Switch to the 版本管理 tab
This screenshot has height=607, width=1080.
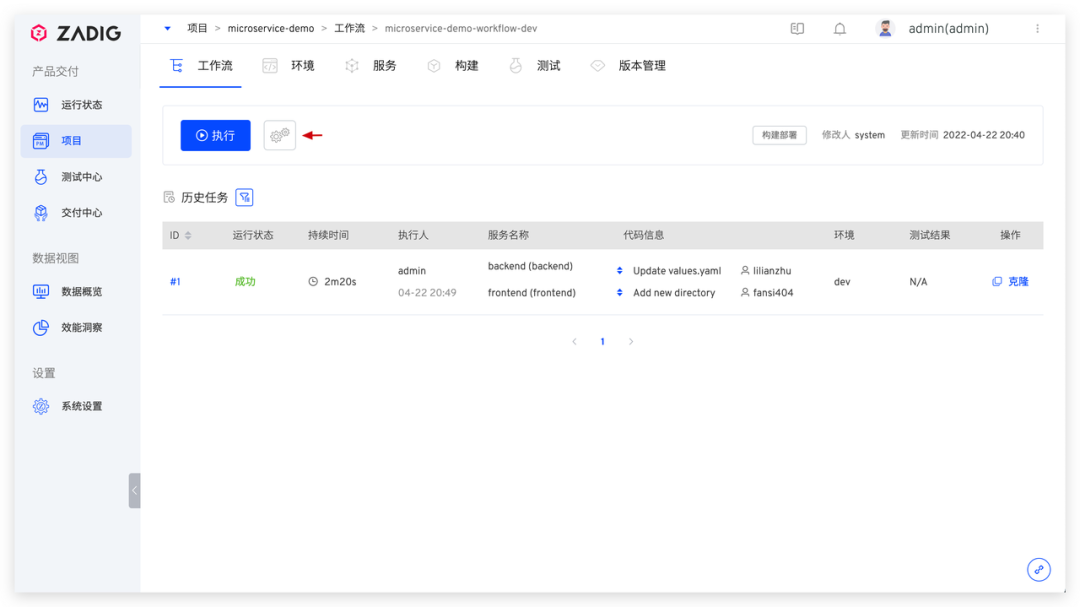628,65
